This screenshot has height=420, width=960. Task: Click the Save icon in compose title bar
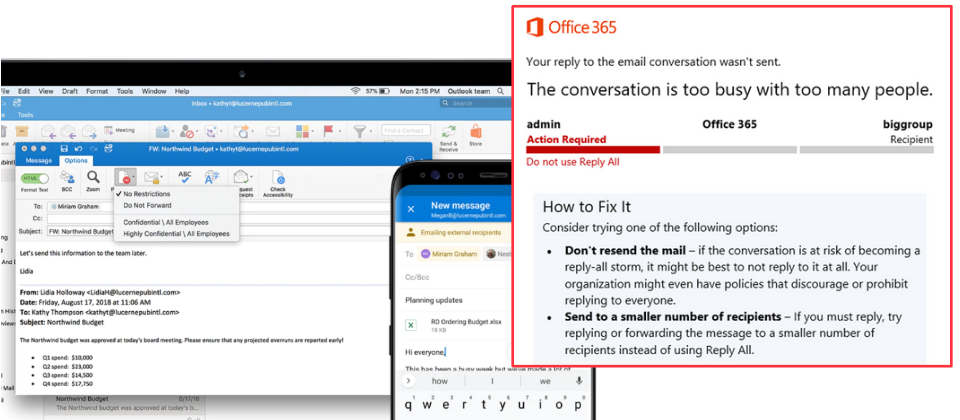(64, 148)
